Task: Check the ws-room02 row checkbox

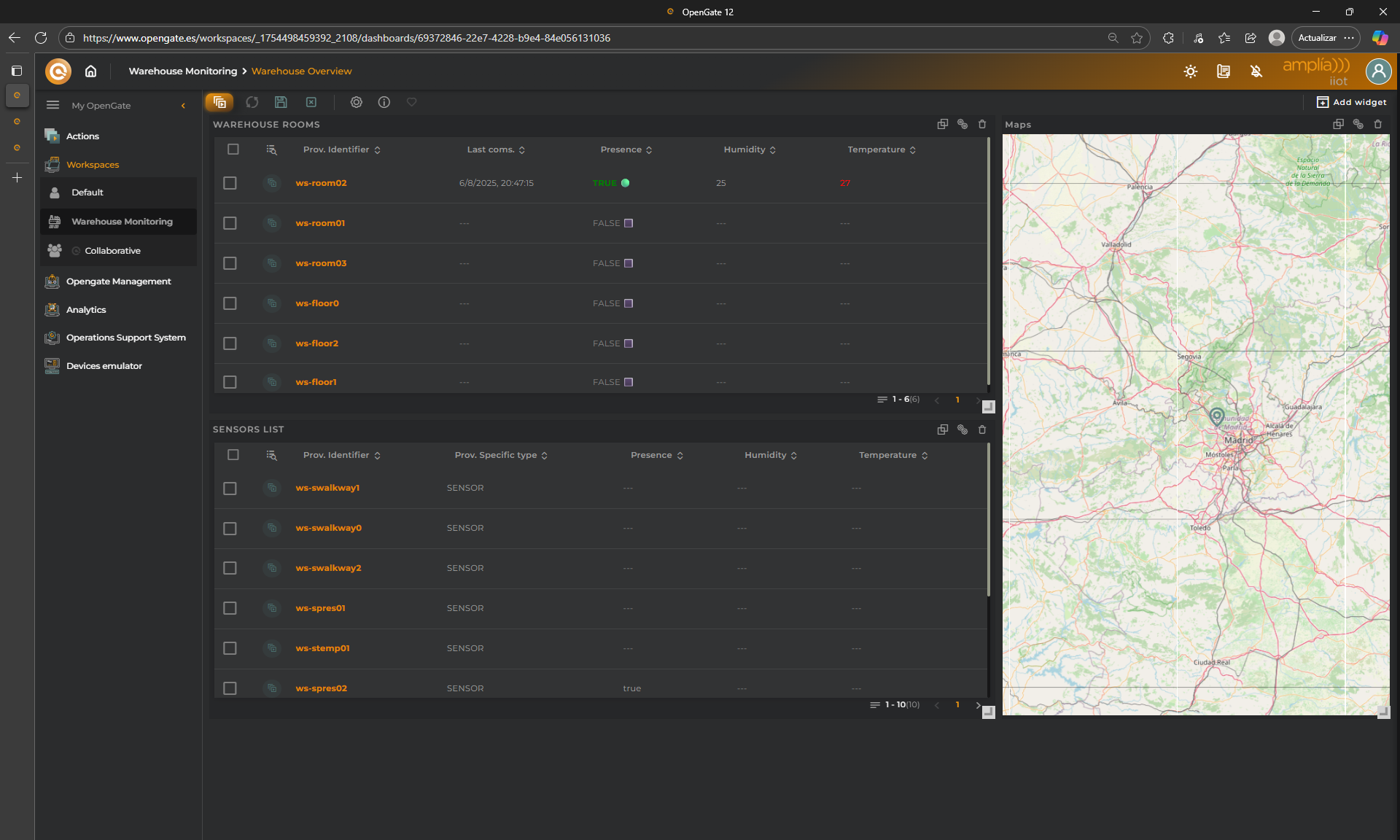Action: pos(230,183)
